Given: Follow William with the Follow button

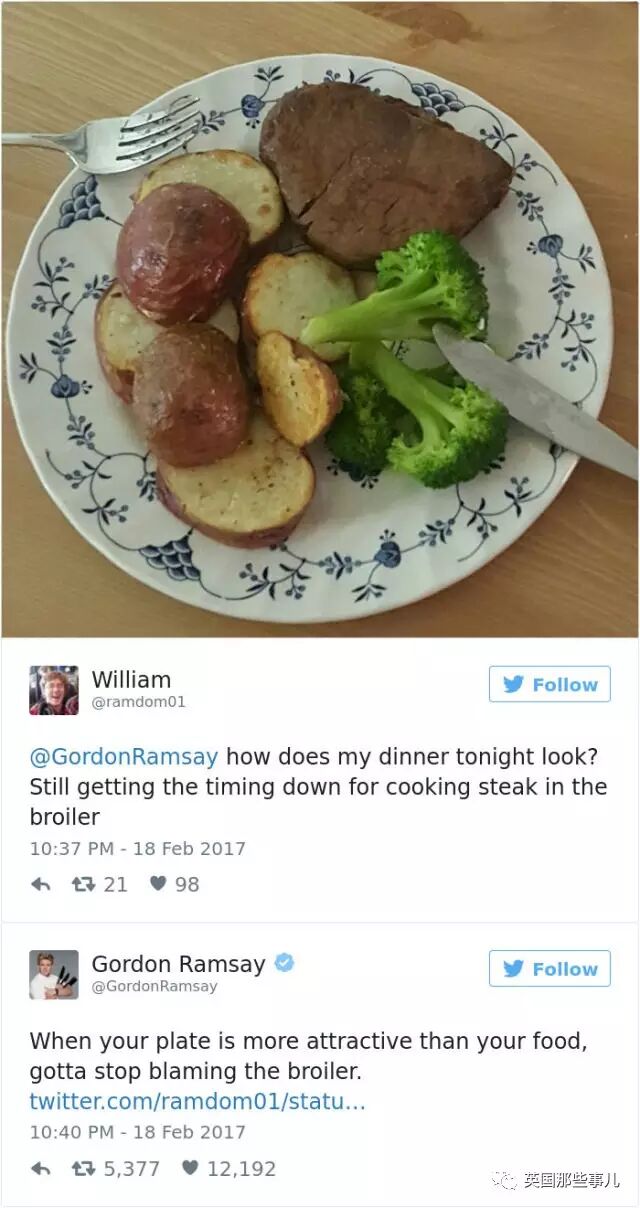Looking at the screenshot, I should [549, 684].
